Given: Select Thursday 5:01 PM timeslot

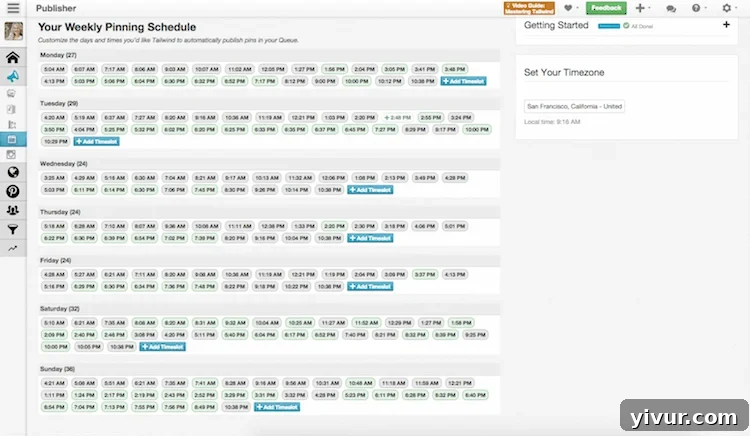Looking at the screenshot, I should pos(454,226).
